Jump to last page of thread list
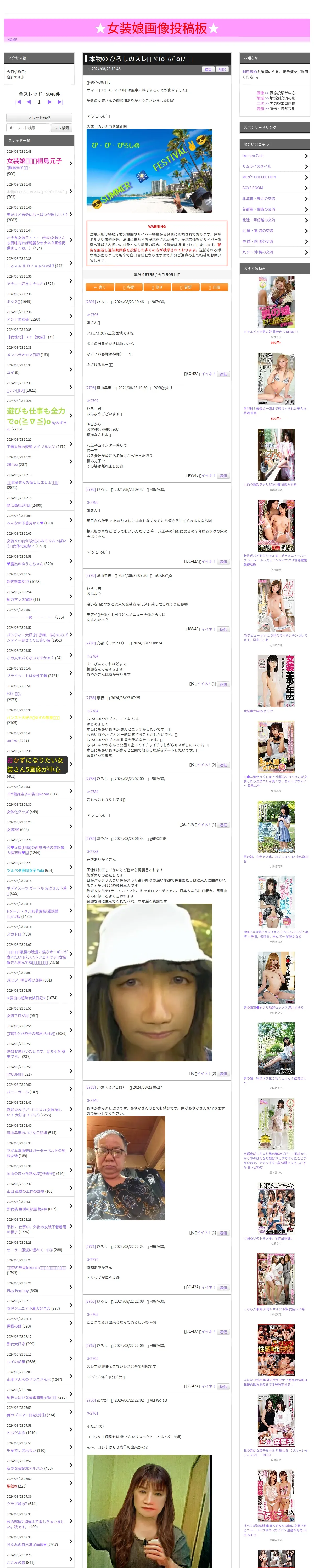This screenshot has height=1568, width=314. (x=61, y=102)
